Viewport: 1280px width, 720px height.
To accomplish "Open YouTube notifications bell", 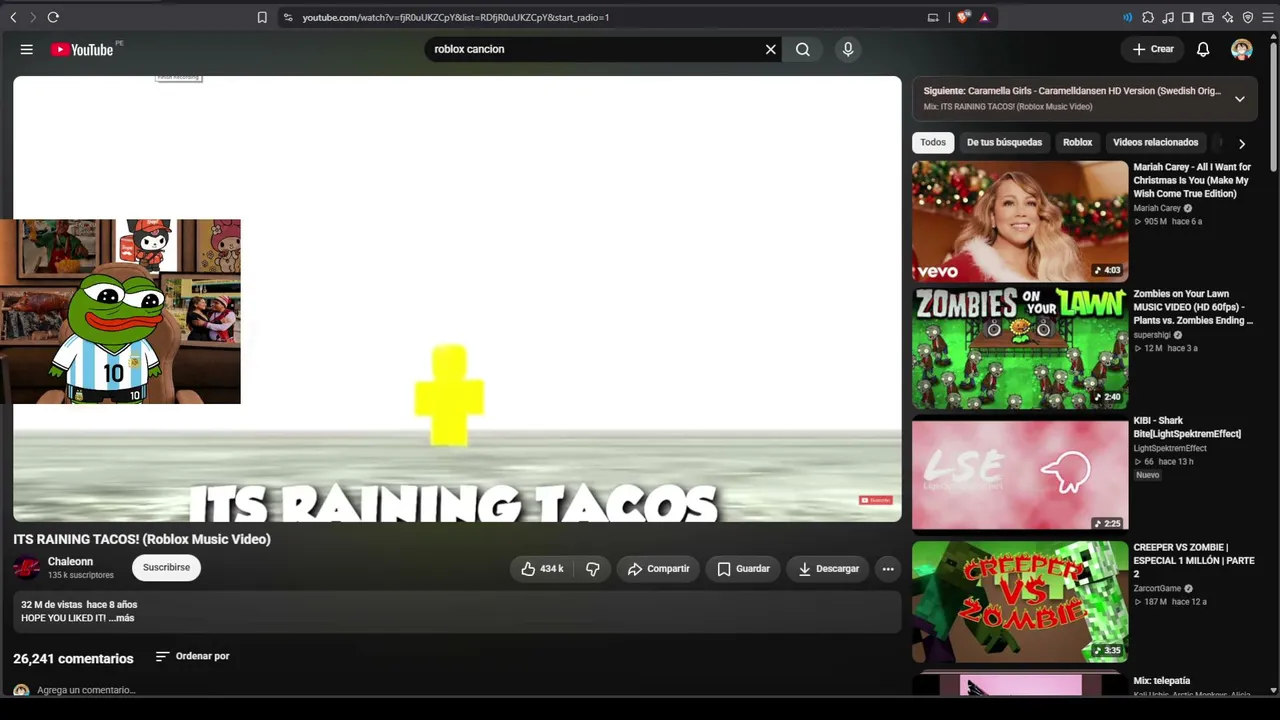I will (x=1203, y=49).
